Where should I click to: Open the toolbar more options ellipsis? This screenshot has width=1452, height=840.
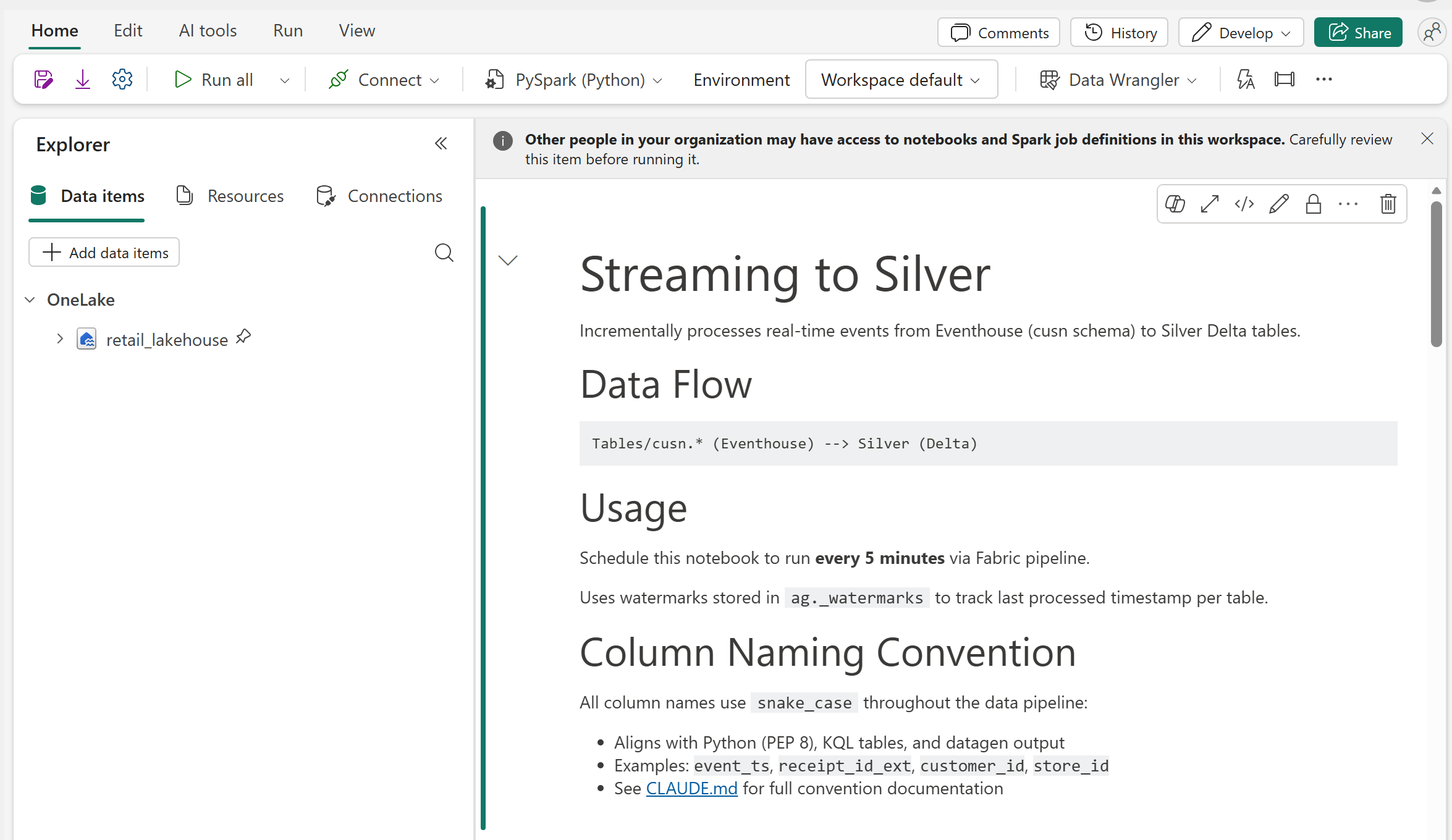click(1324, 80)
